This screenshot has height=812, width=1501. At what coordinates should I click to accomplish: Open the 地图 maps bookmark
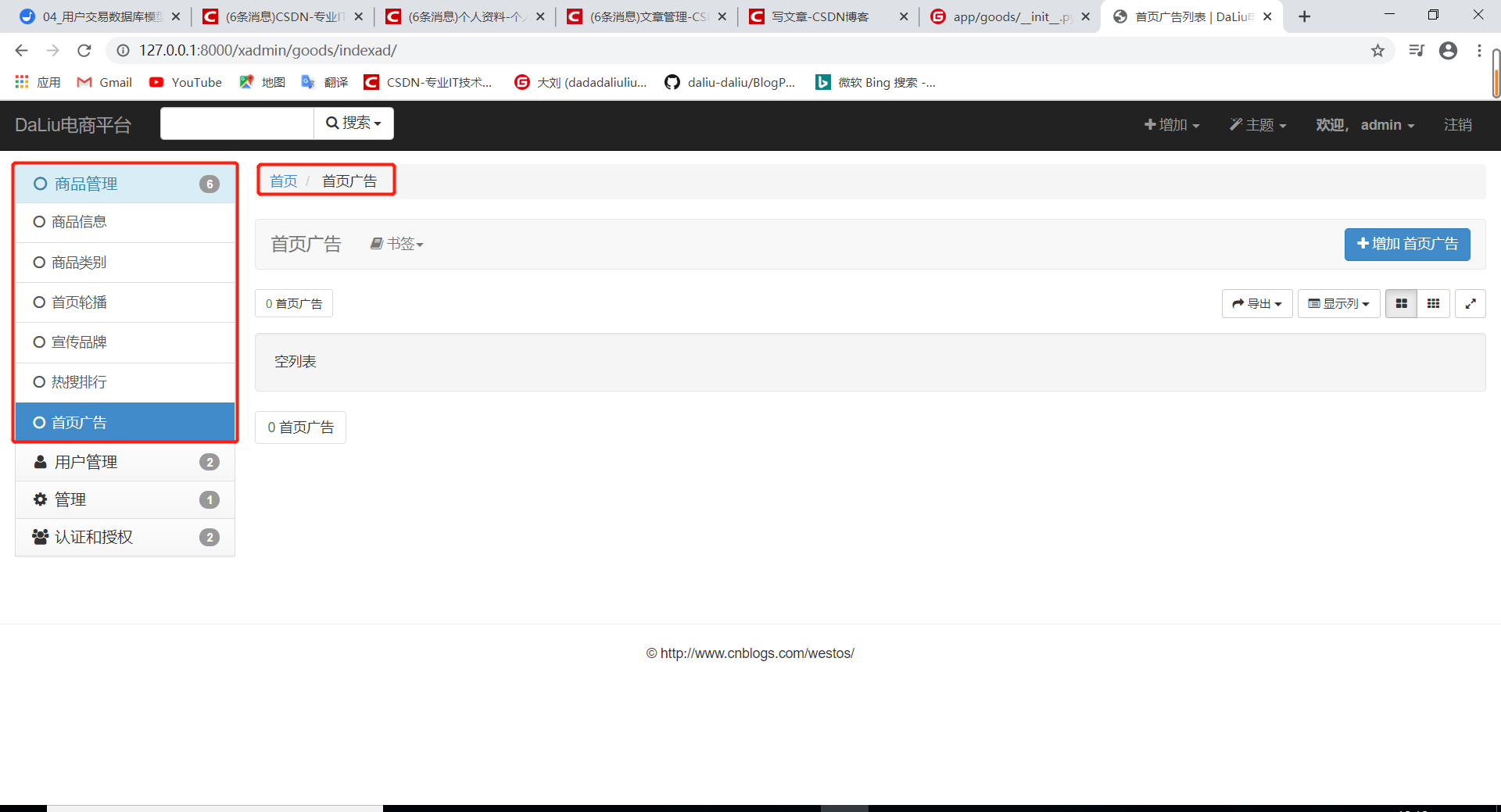click(262, 82)
